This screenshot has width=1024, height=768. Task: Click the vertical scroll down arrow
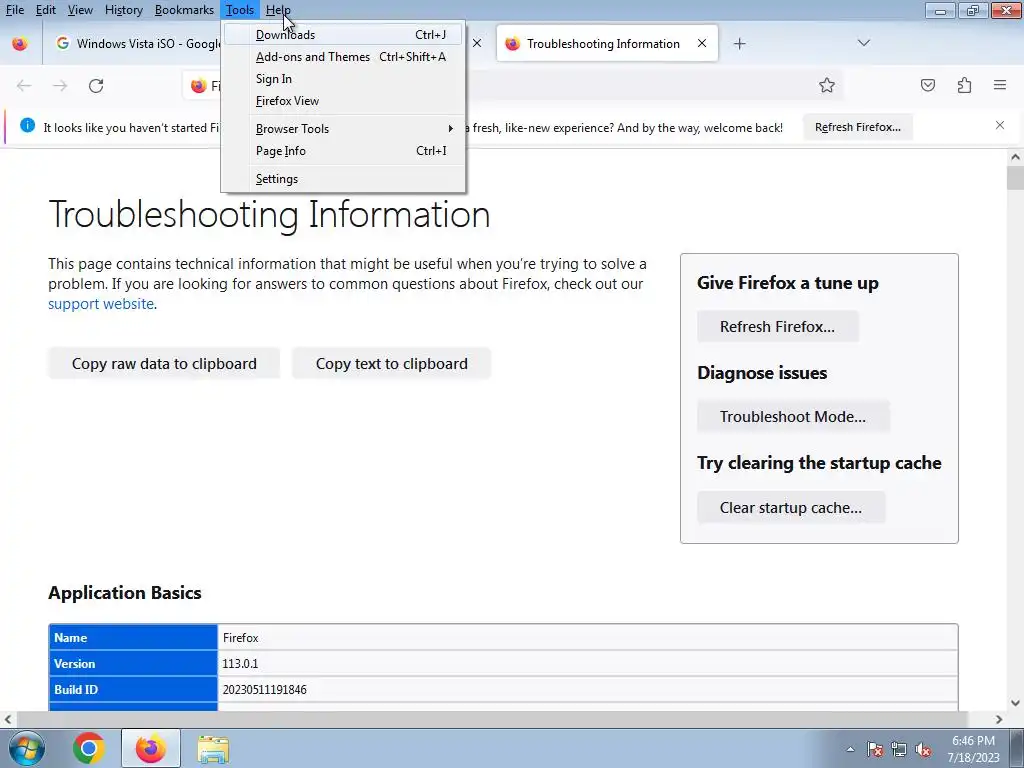click(x=1015, y=703)
